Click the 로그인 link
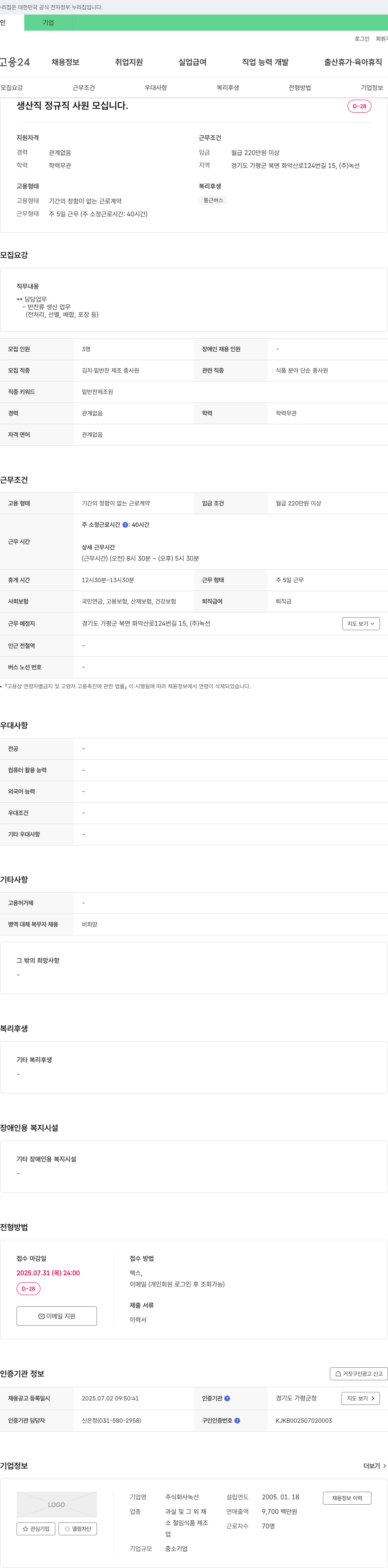388x1568 pixels. [362, 38]
